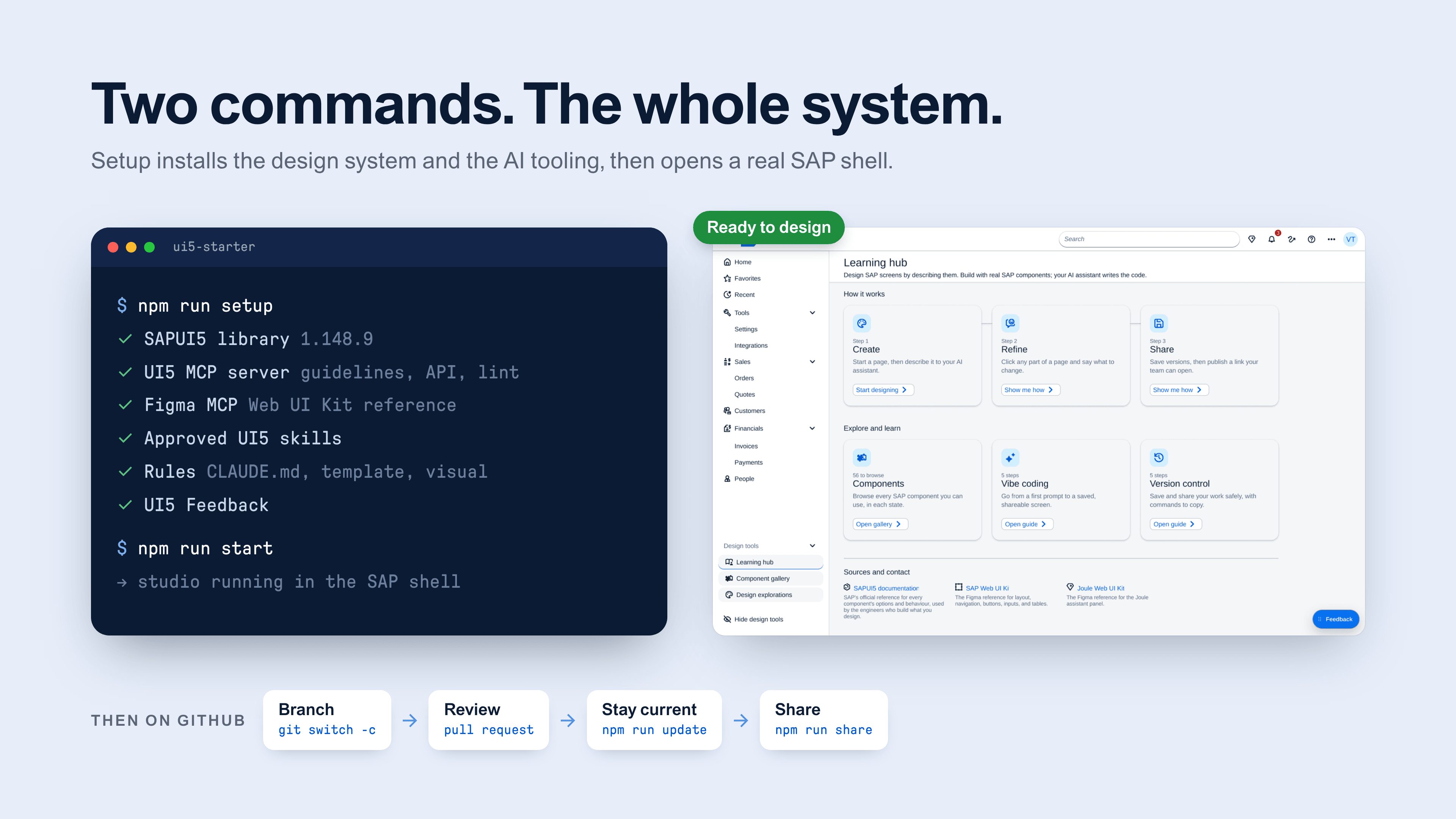Click Open guide on Vibe coding card
This screenshot has height=819, width=1456.
tap(1027, 524)
